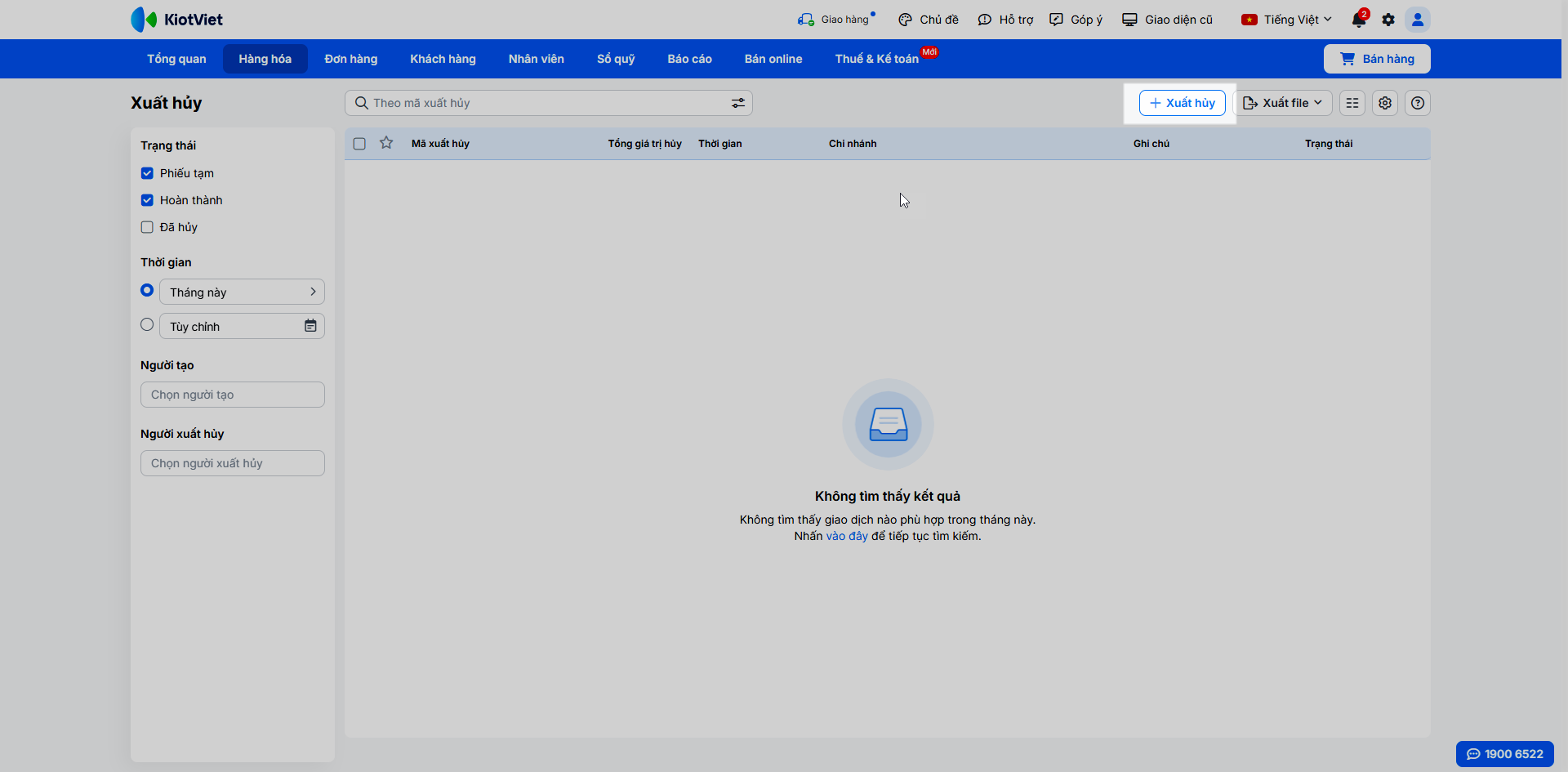Screen dimensions: 1568x772
Task: Sort by Mã xuất hủy column header
Action: pyautogui.click(x=440, y=144)
